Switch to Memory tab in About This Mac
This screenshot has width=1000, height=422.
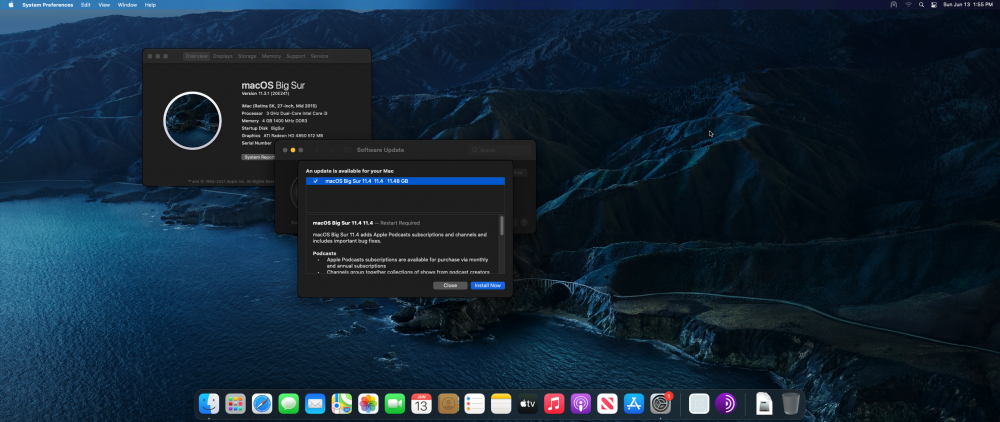271,56
